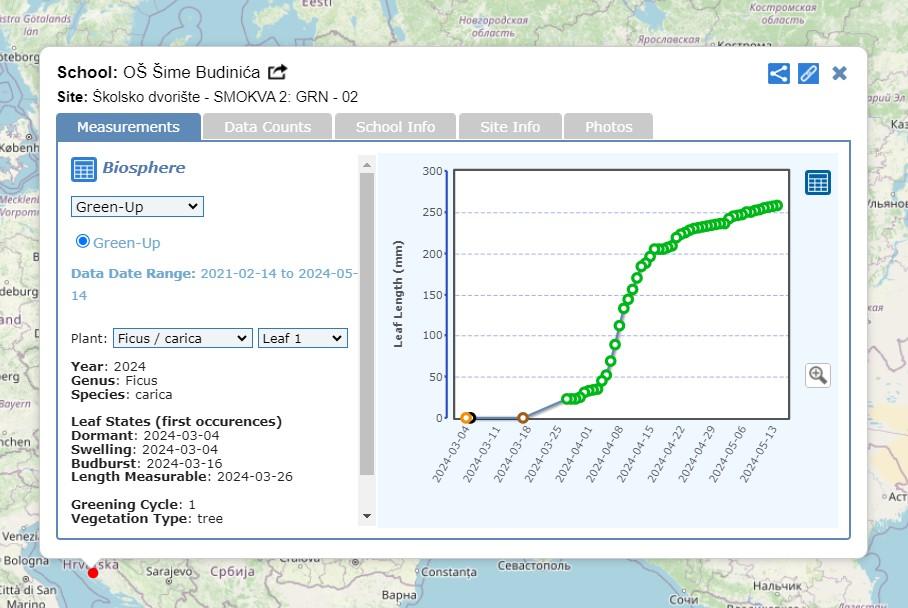Open the Photos tab
The height and width of the screenshot is (608, 908).
pos(608,127)
